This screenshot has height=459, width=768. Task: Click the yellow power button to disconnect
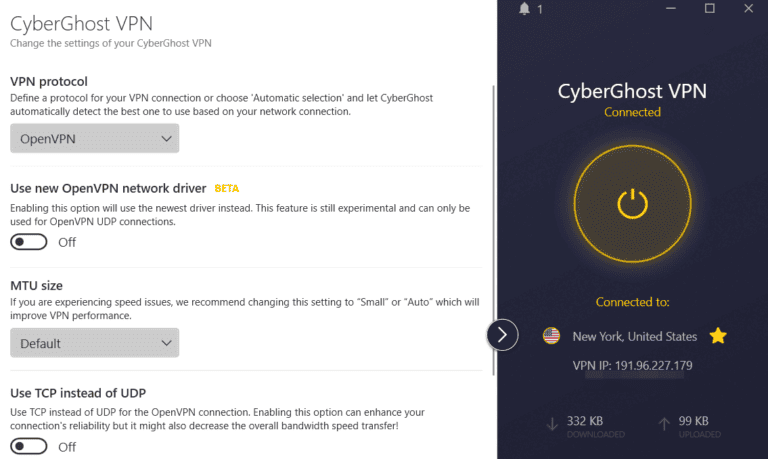click(632, 204)
